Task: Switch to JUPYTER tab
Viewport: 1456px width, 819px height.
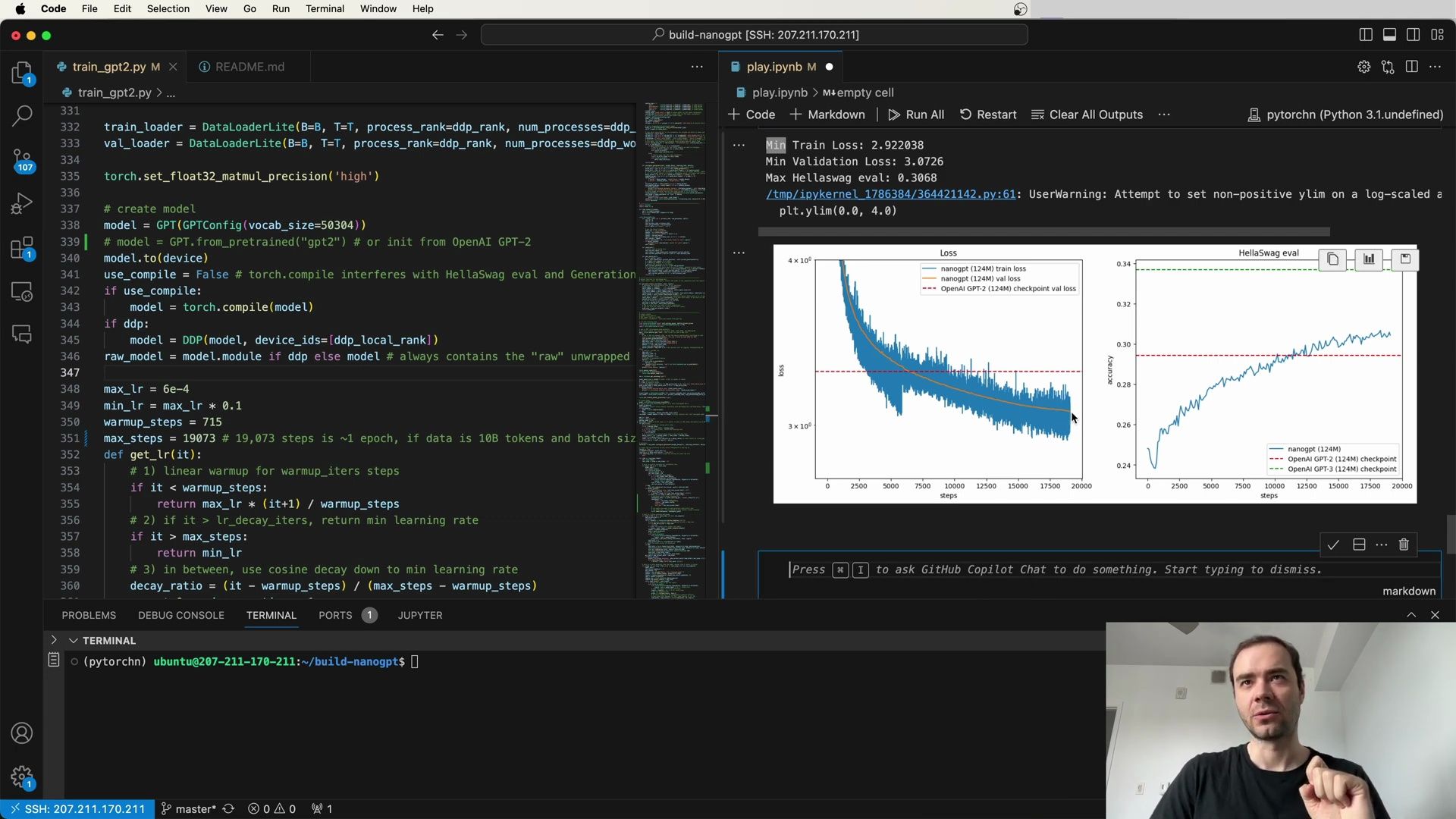Action: (x=420, y=615)
